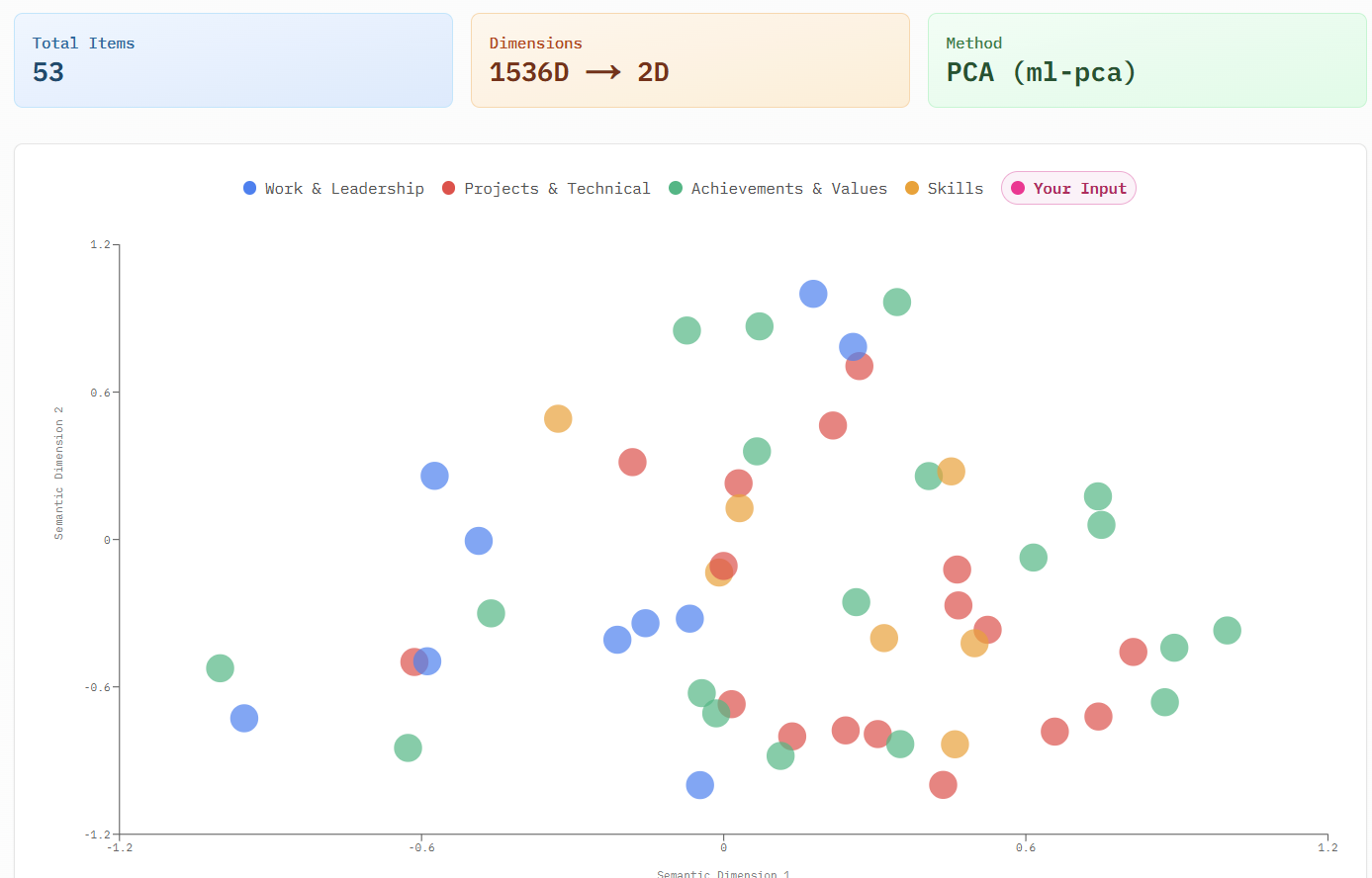Click the x-axis tick label 0.6

click(x=1026, y=847)
